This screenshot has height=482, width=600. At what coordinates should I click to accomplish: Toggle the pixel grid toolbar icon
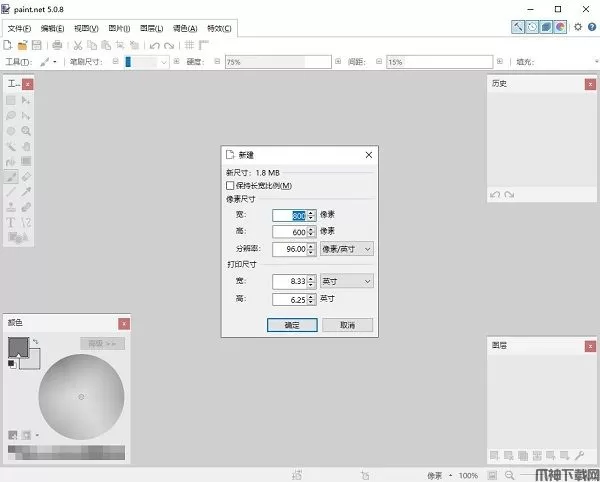(189, 45)
